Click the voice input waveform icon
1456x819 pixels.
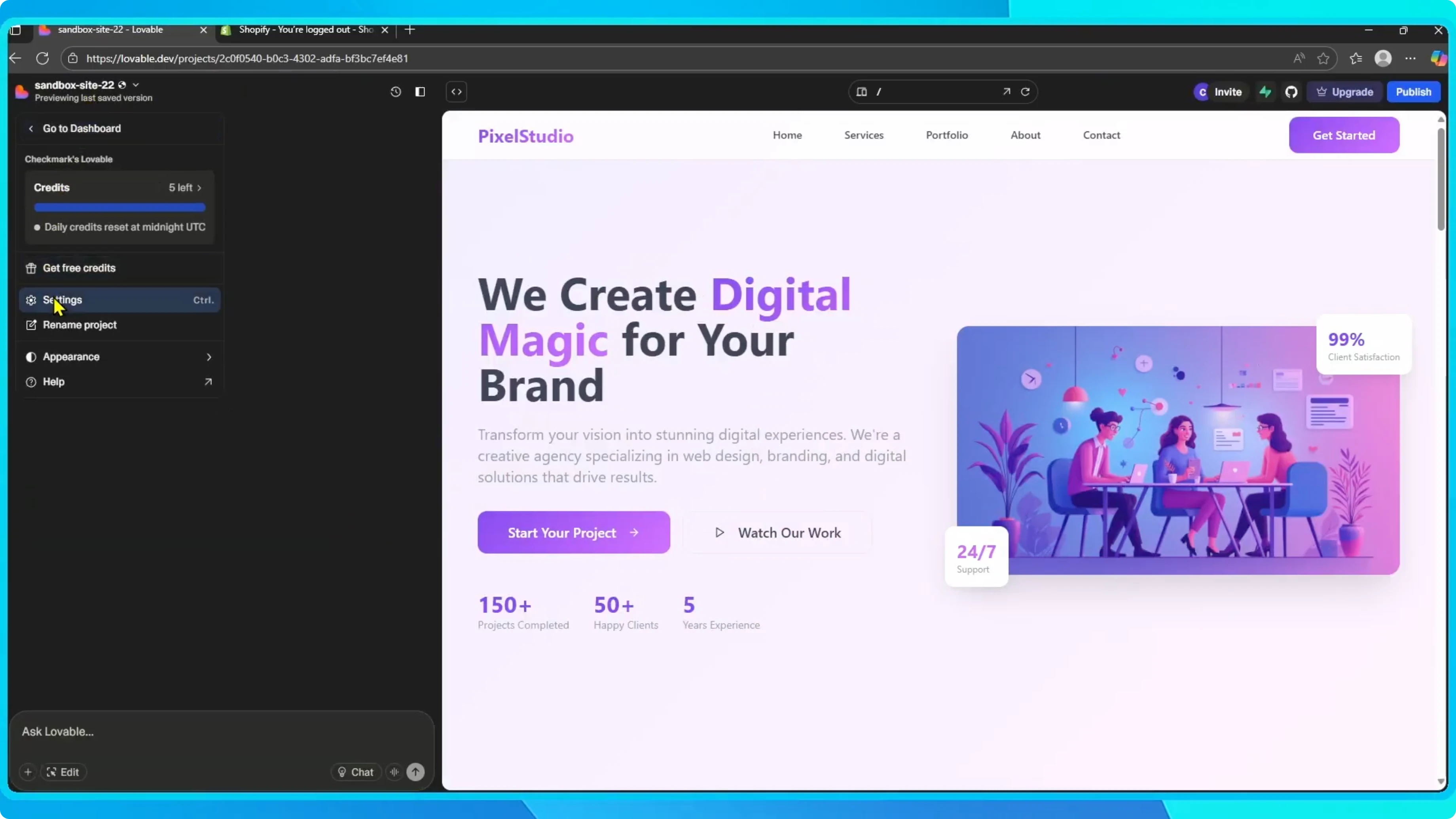(394, 772)
